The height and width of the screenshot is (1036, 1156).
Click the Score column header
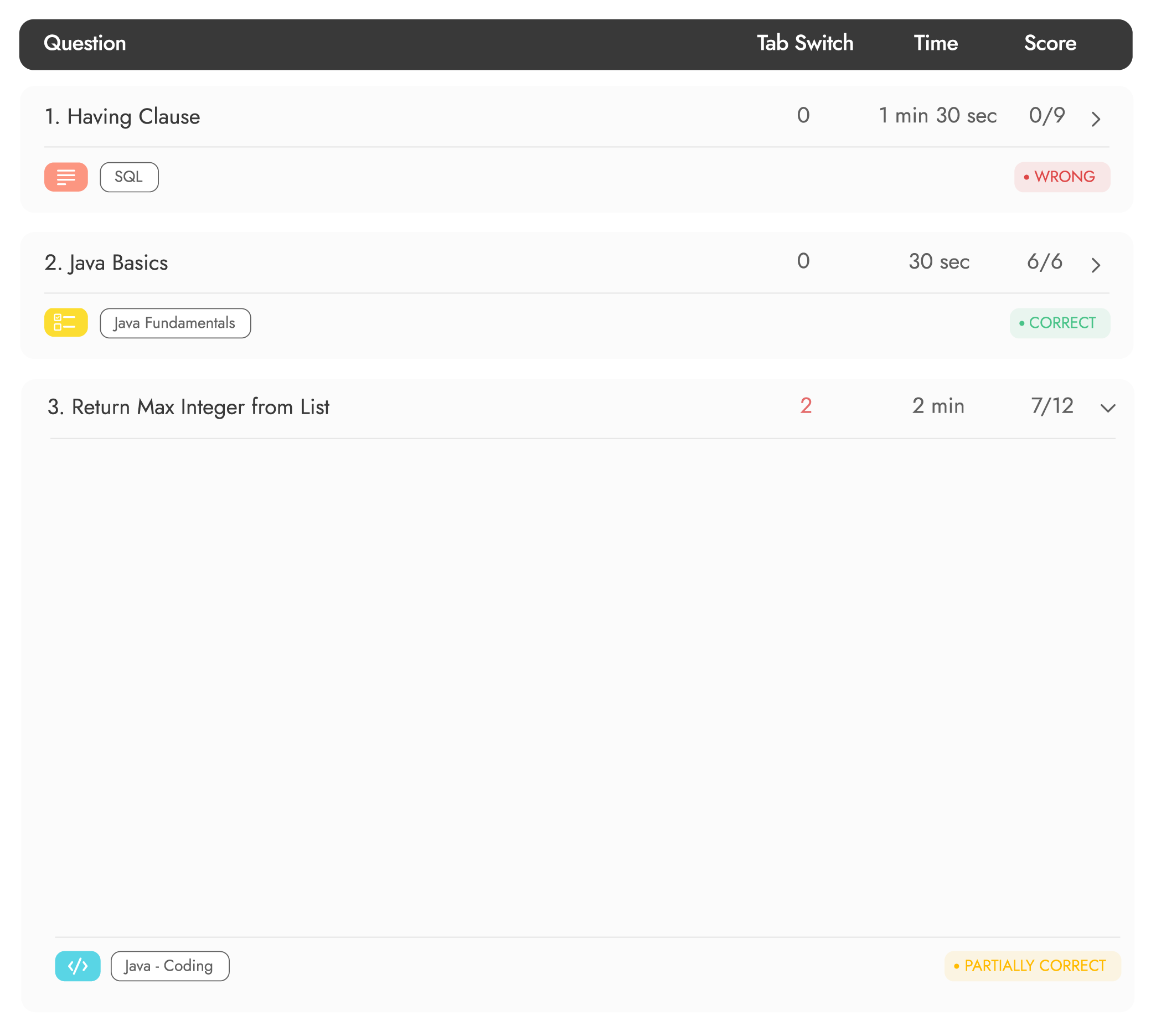(1050, 44)
